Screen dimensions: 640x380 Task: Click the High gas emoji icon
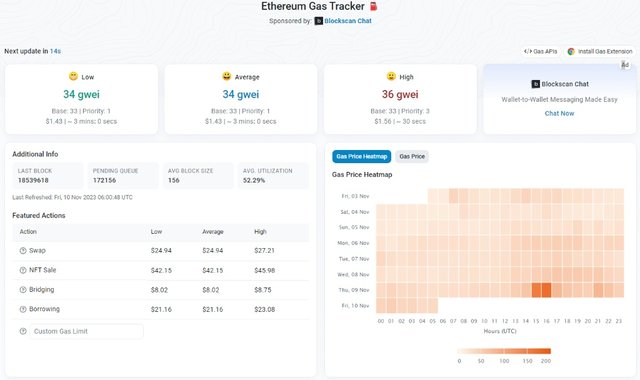click(391, 76)
